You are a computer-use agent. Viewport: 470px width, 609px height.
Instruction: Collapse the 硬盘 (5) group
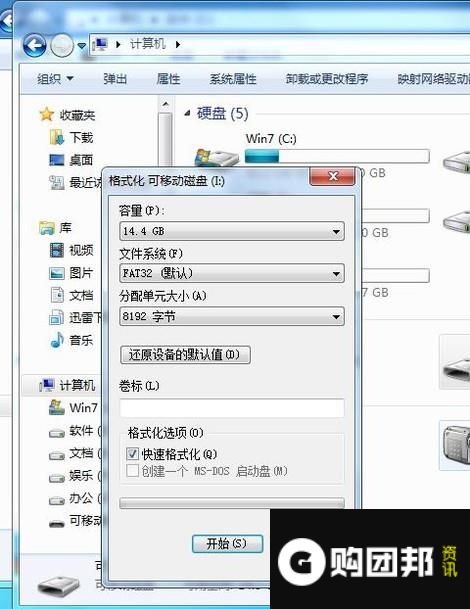point(188,113)
